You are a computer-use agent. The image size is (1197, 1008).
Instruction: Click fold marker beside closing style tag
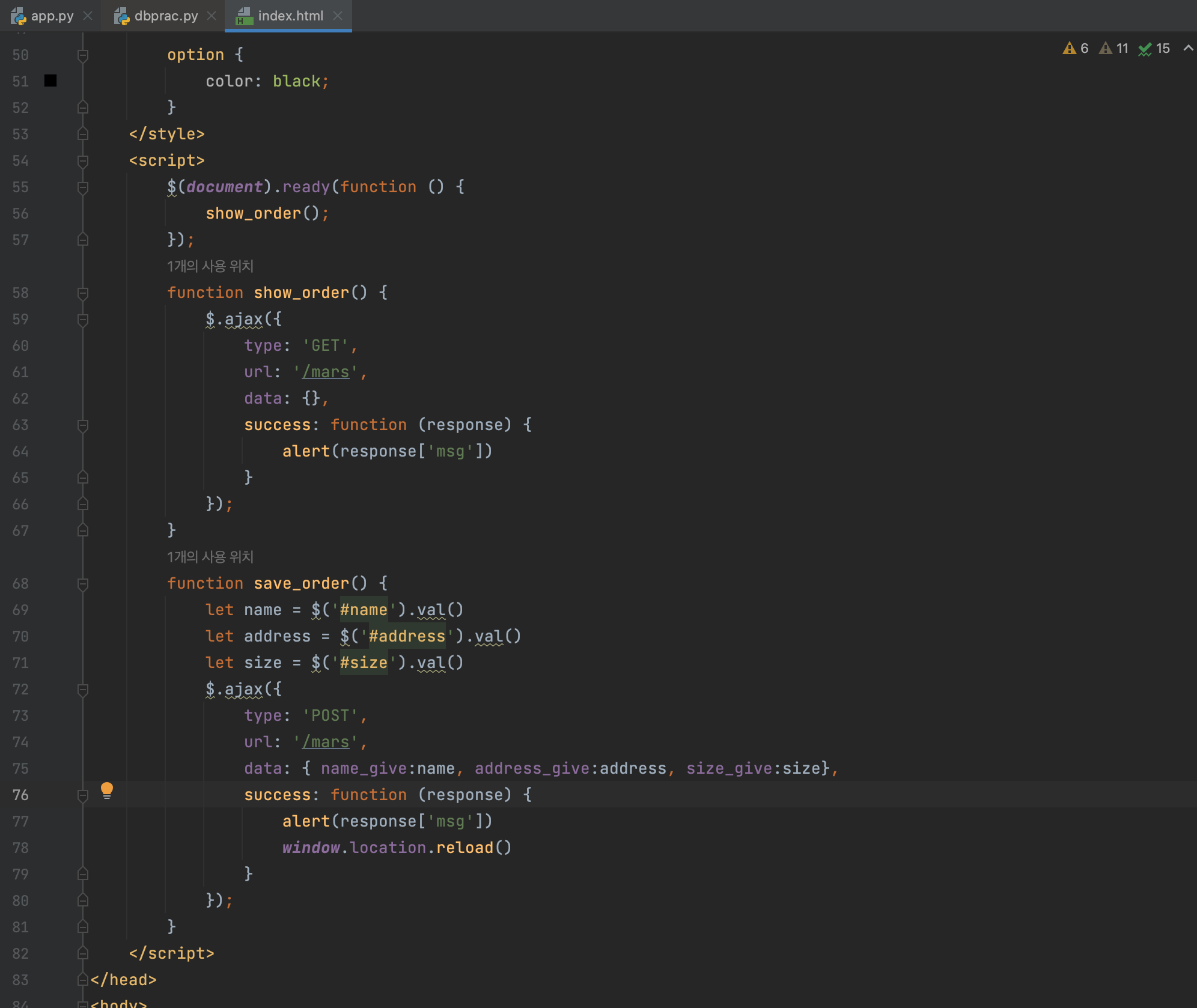tap(83, 134)
